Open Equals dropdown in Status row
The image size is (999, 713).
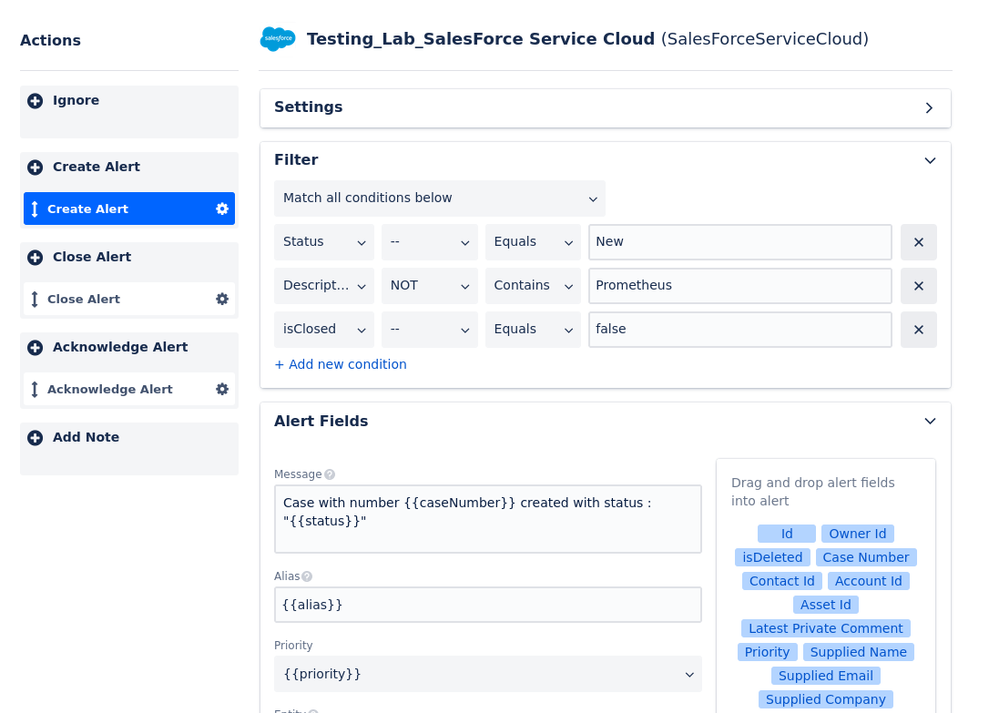[x=533, y=242]
